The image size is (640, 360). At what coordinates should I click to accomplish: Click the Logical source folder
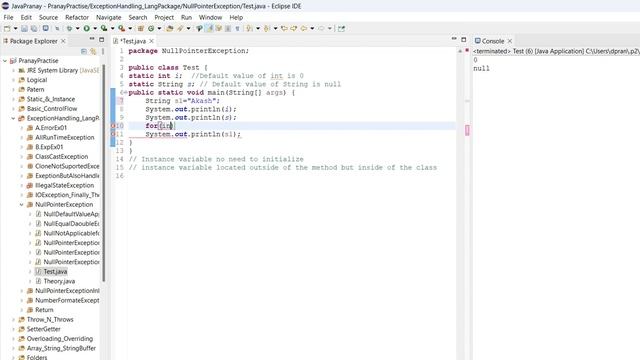point(37,80)
